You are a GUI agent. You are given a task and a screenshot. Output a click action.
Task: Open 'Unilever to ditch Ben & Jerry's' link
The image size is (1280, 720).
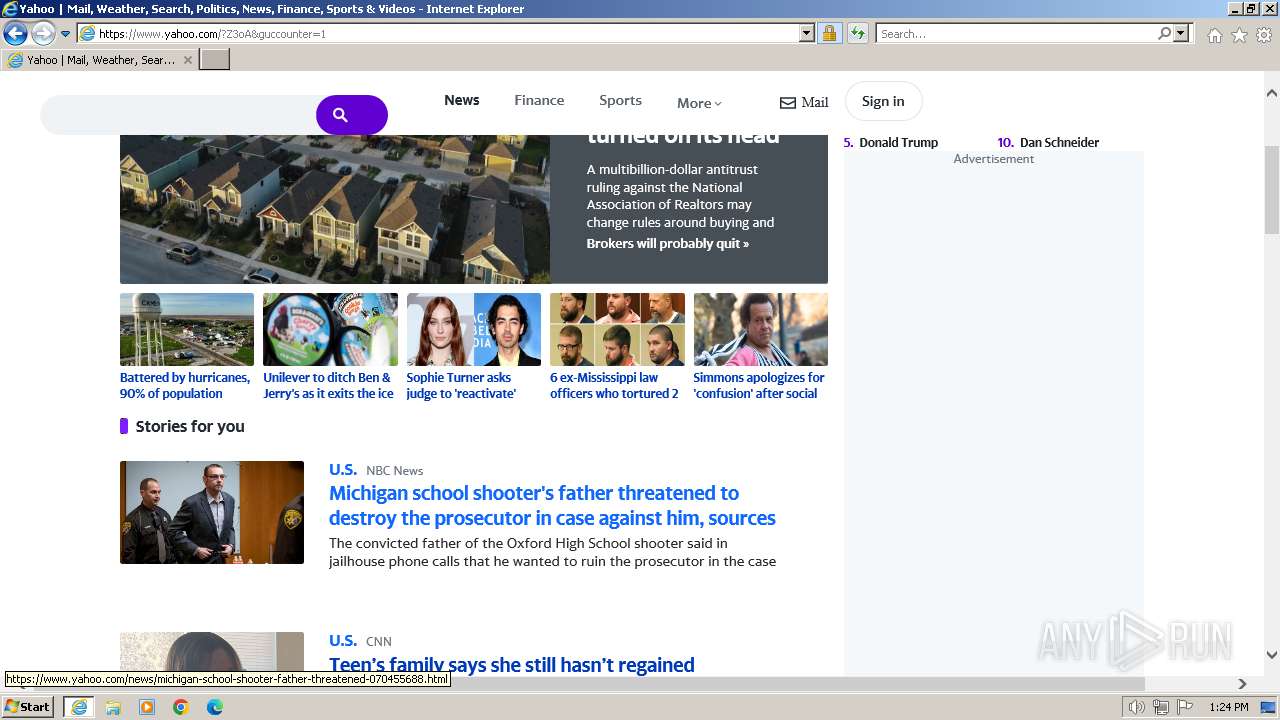(328, 385)
